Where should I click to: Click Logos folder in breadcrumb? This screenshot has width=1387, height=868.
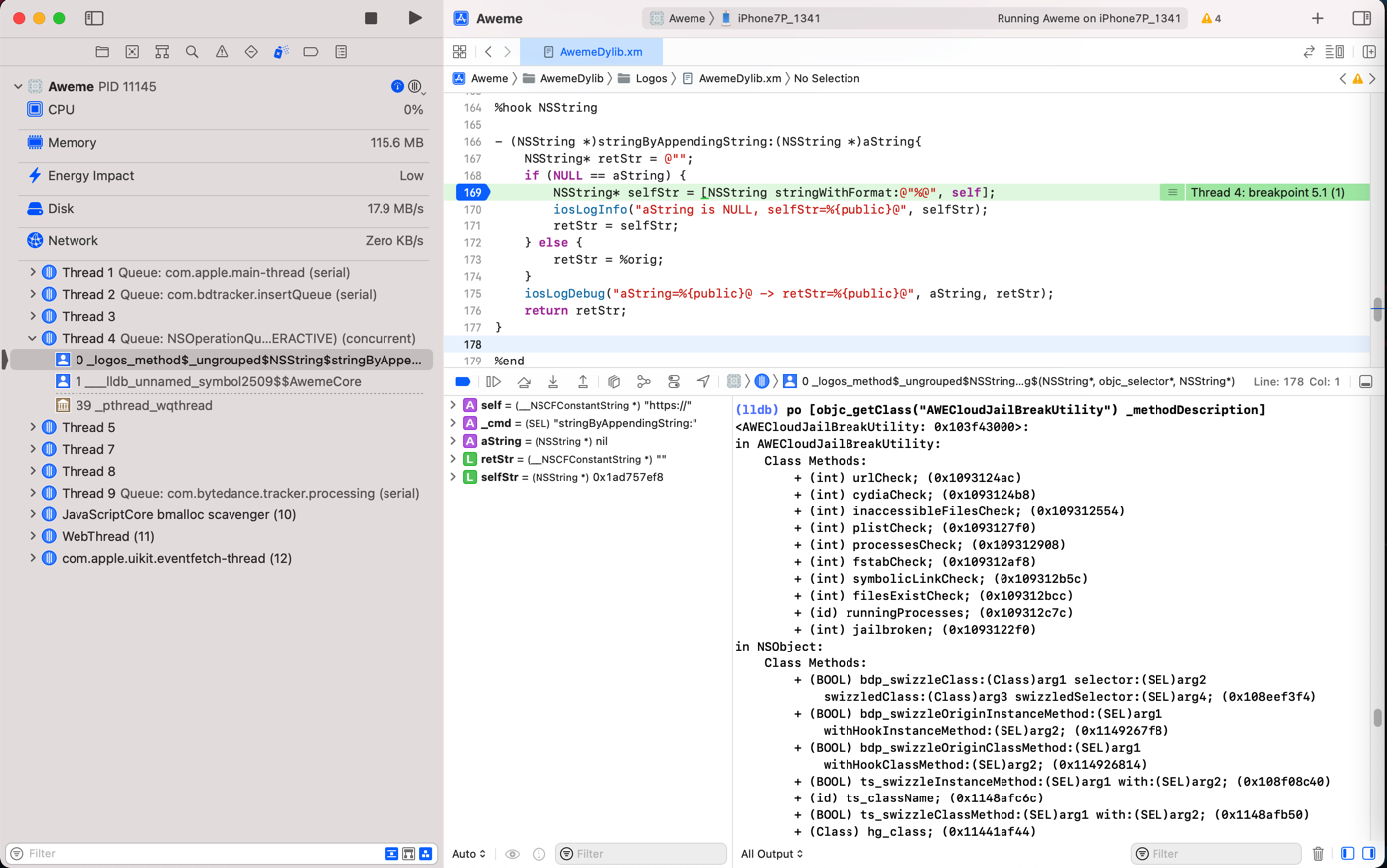coord(642,78)
